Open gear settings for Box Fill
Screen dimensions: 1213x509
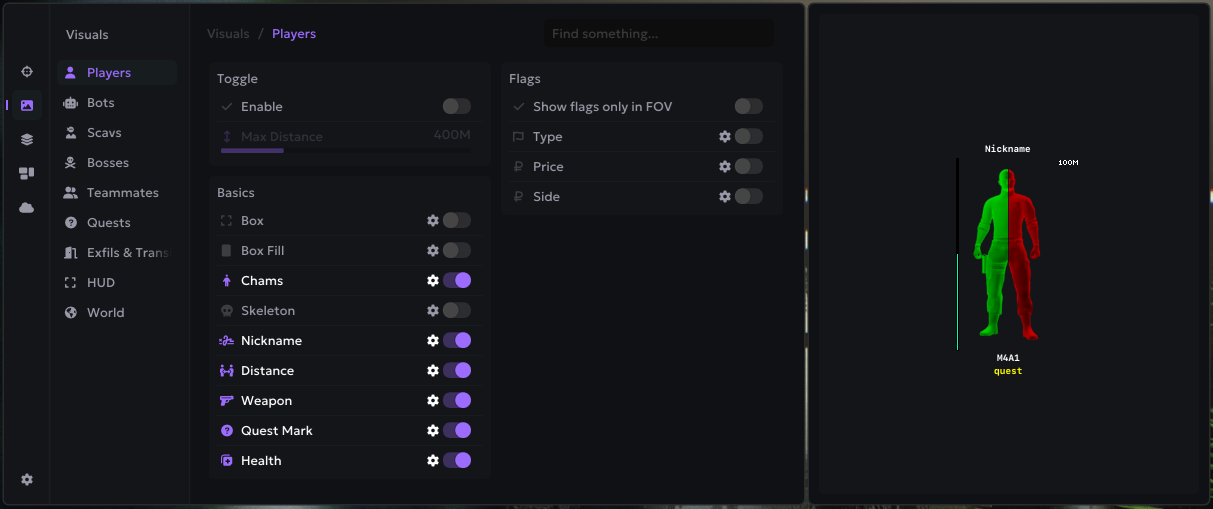pyautogui.click(x=433, y=251)
